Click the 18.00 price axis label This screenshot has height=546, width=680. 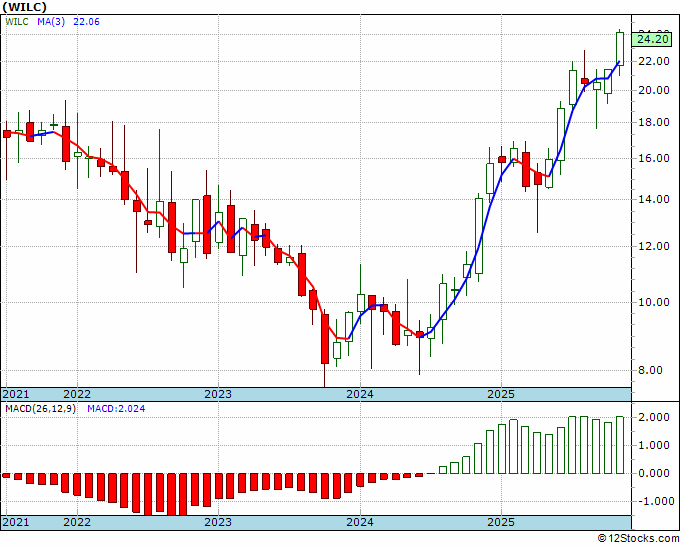click(x=654, y=122)
